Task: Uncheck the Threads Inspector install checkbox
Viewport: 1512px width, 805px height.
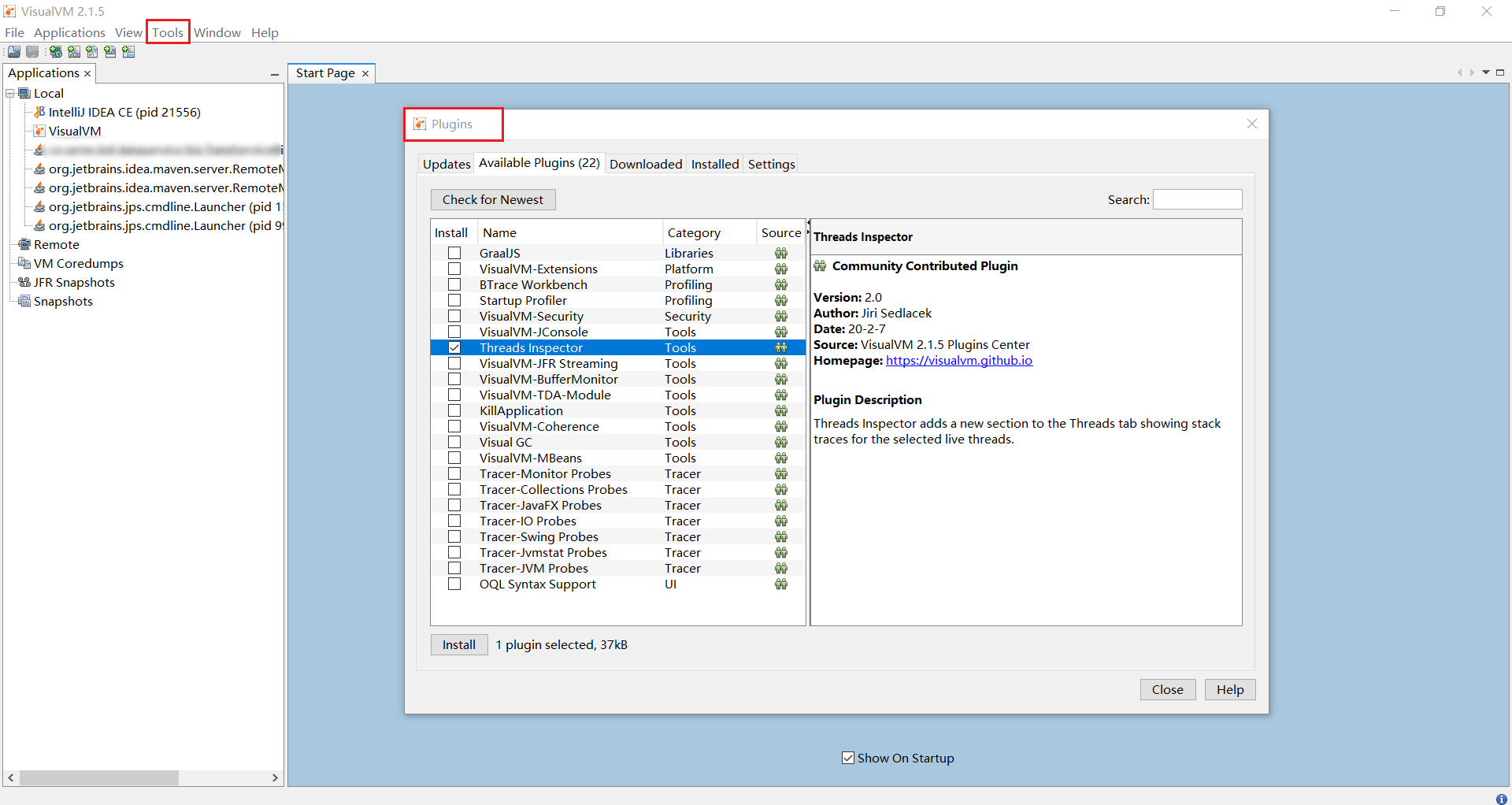Action: [454, 347]
